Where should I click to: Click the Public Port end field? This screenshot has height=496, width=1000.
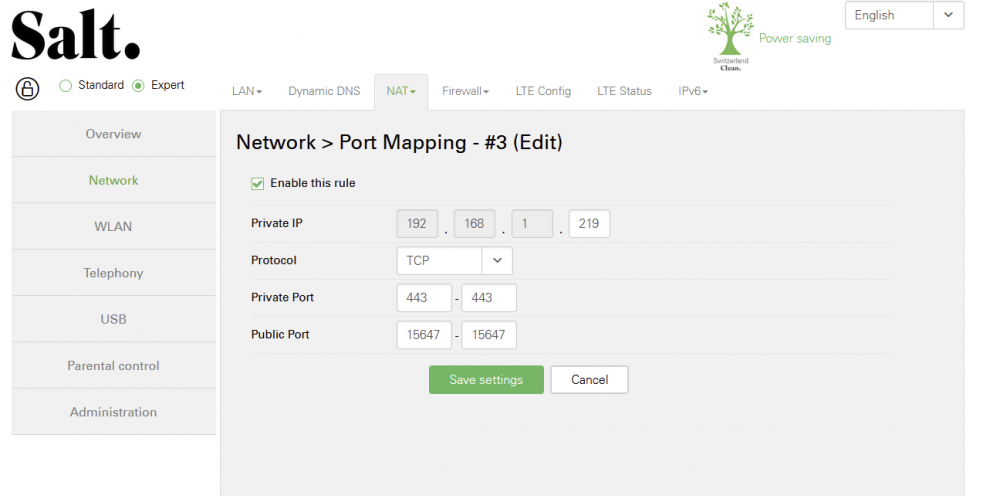click(489, 335)
